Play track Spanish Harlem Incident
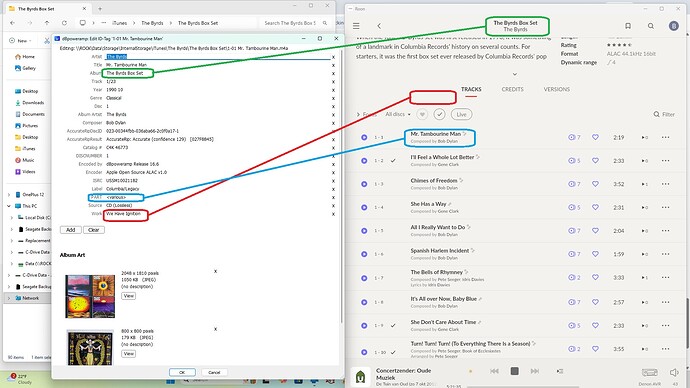Screen dimensions: 690x388 pyautogui.click(x=364, y=254)
